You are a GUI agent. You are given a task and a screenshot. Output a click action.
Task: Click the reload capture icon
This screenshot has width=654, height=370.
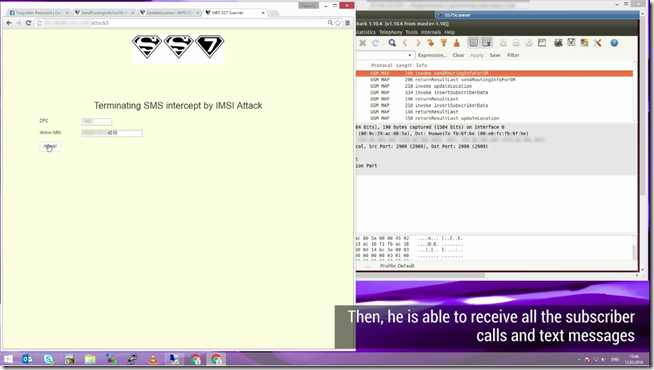pos(375,43)
